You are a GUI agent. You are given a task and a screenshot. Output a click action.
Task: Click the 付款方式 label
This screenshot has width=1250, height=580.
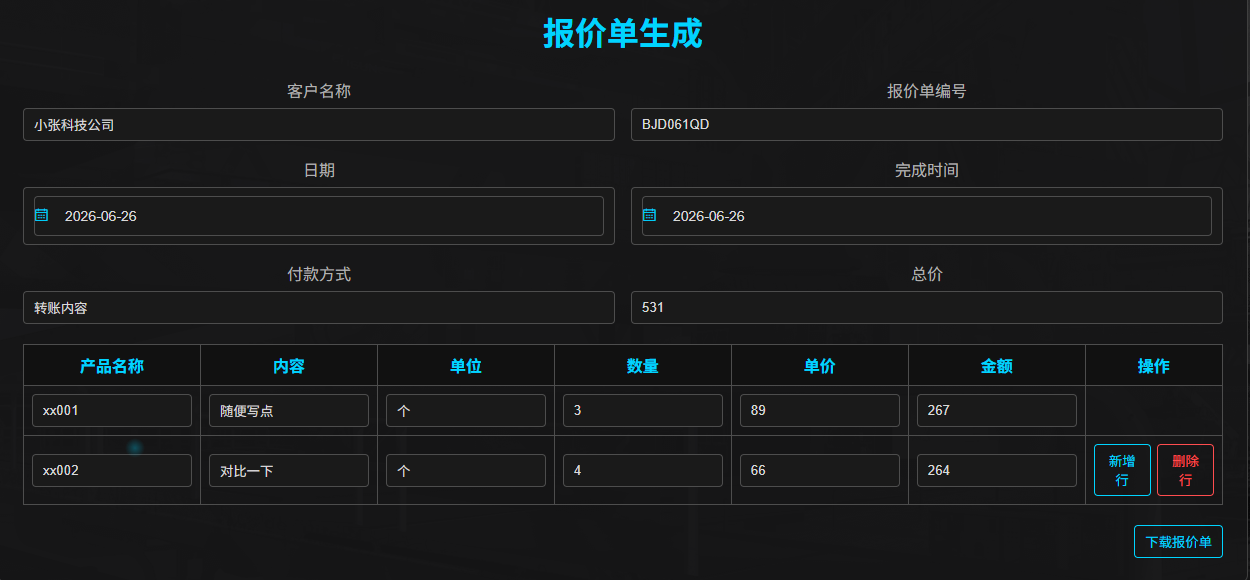(x=319, y=274)
